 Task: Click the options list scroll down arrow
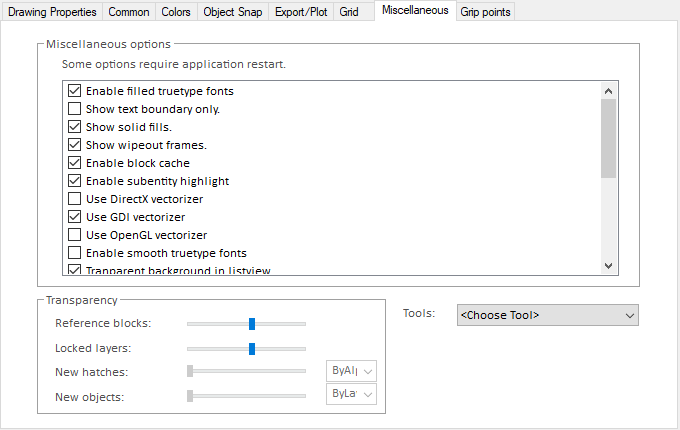[x=608, y=265]
